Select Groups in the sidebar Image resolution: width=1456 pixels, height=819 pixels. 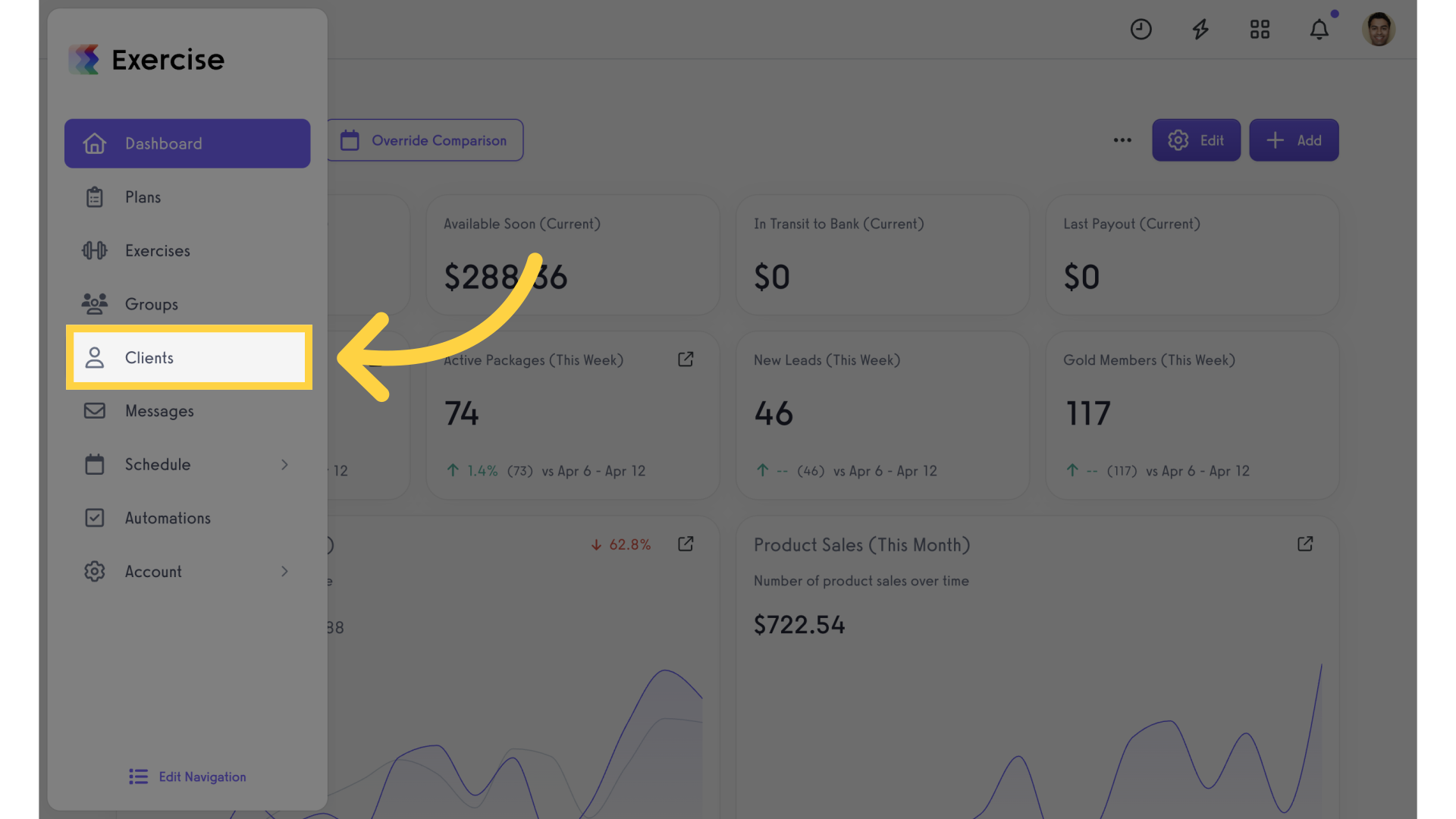(x=187, y=304)
